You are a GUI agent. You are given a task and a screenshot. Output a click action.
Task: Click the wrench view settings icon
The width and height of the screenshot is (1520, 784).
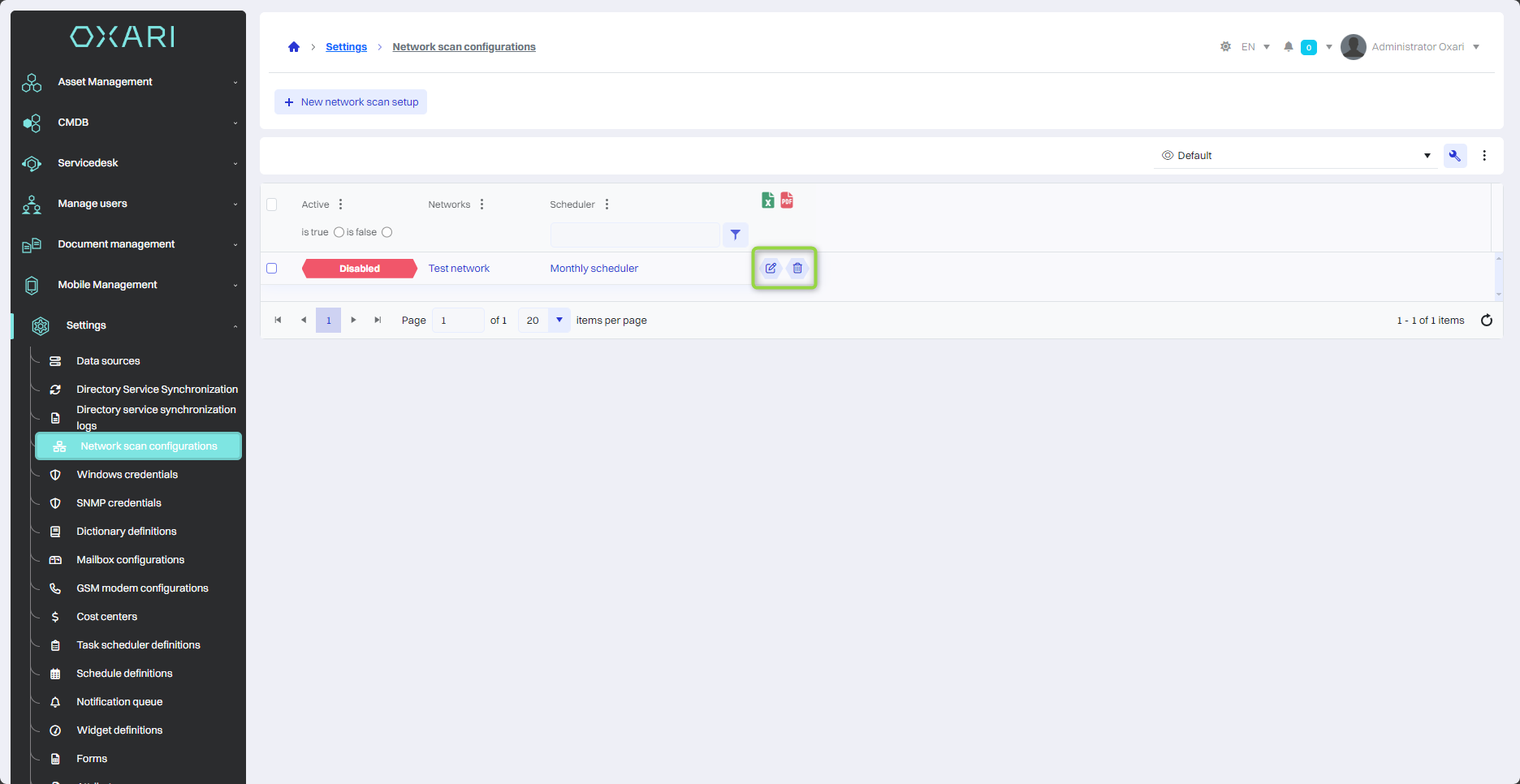1454,156
